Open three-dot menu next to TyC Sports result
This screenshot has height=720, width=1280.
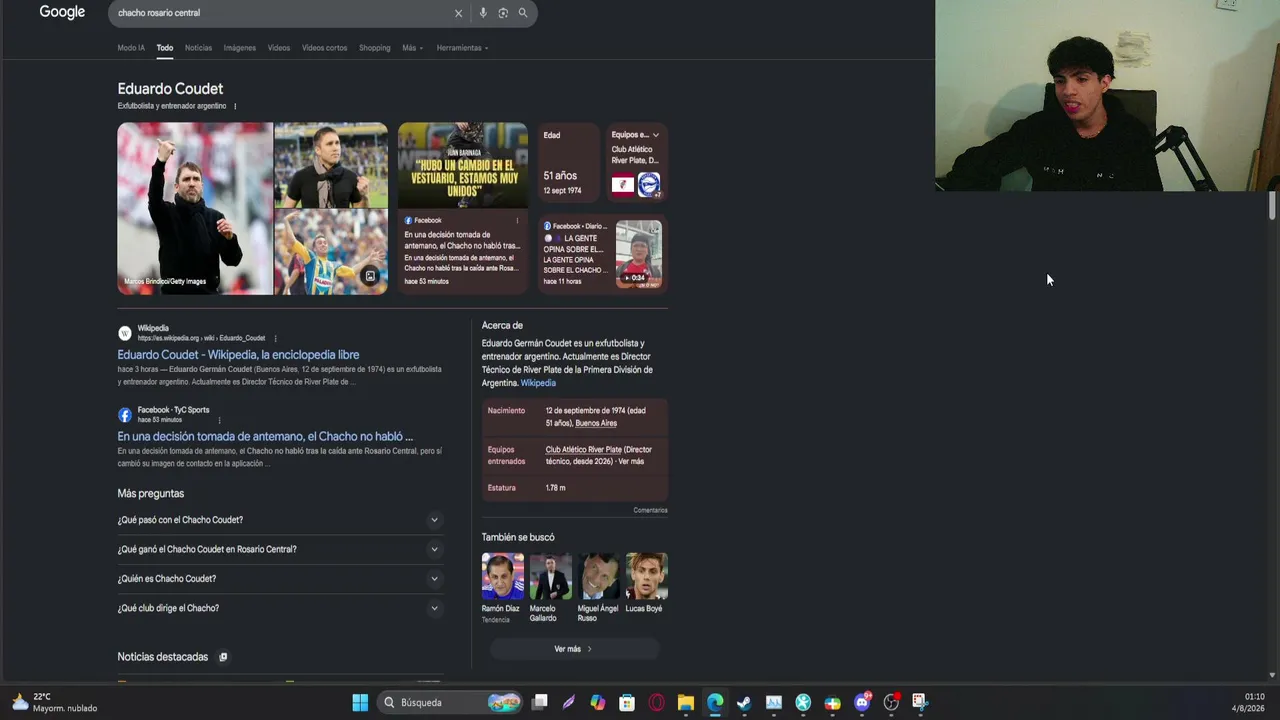point(219,420)
